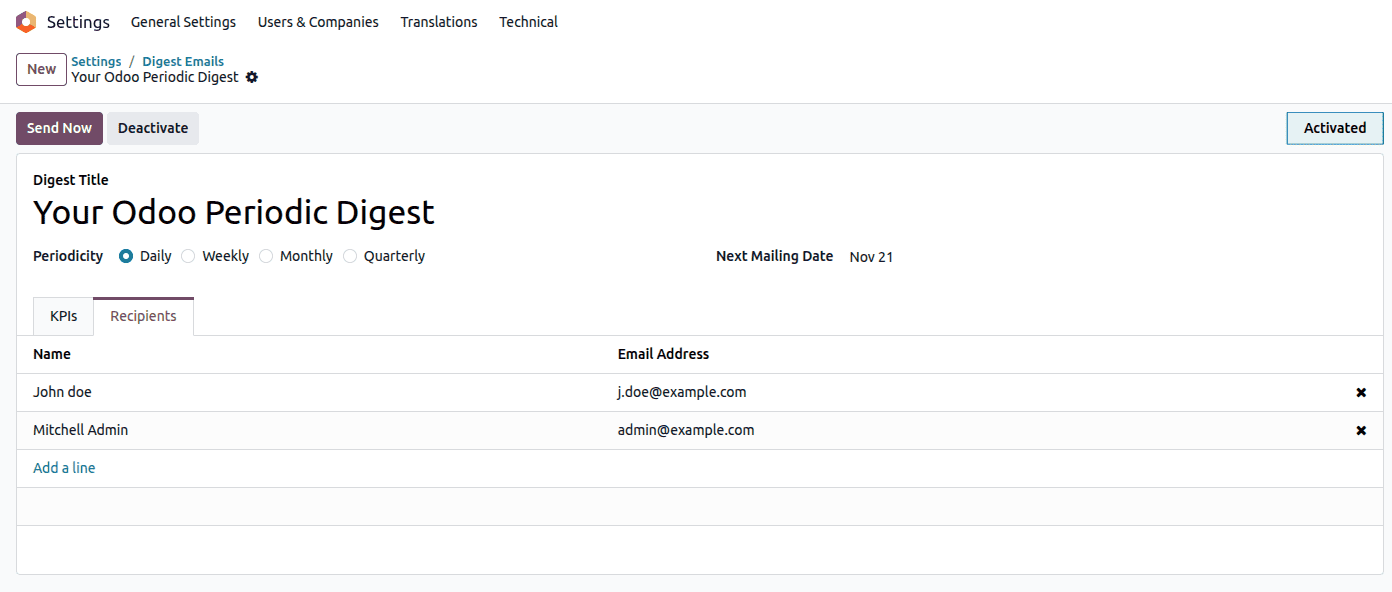Click the Activated status button
Image resolution: width=1392 pixels, height=592 pixels.
click(1334, 128)
